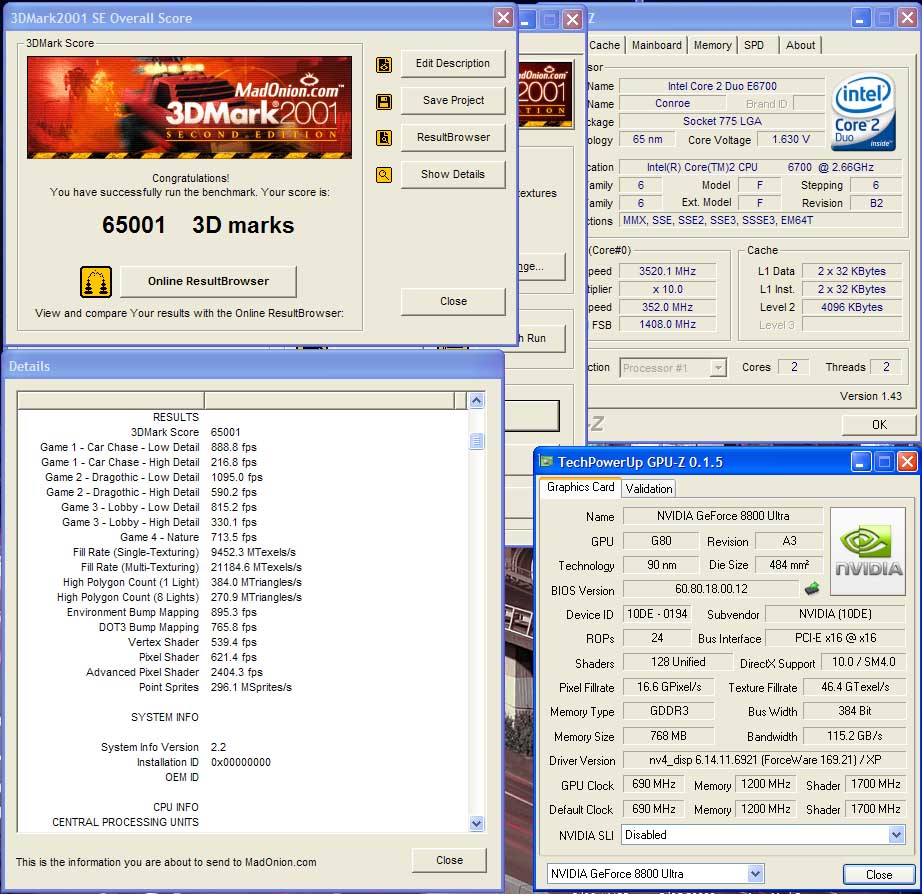Click the Edit Description icon
This screenshot has height=894, width=922.
coord(384,65)
